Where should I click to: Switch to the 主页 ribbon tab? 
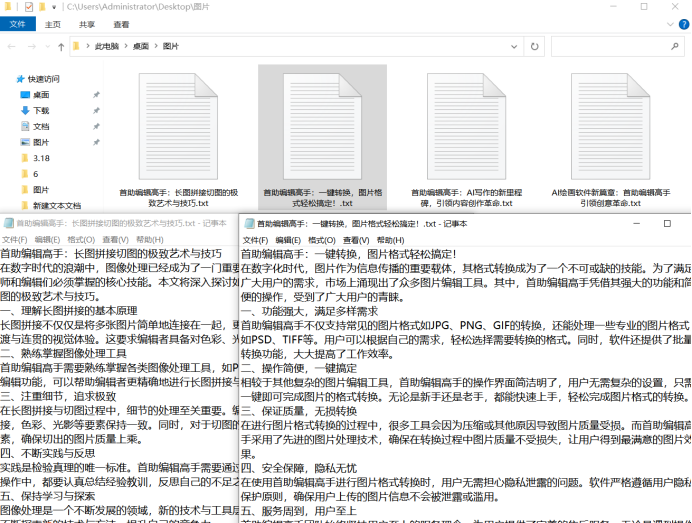pyautogui.click(x=53, y=25)
